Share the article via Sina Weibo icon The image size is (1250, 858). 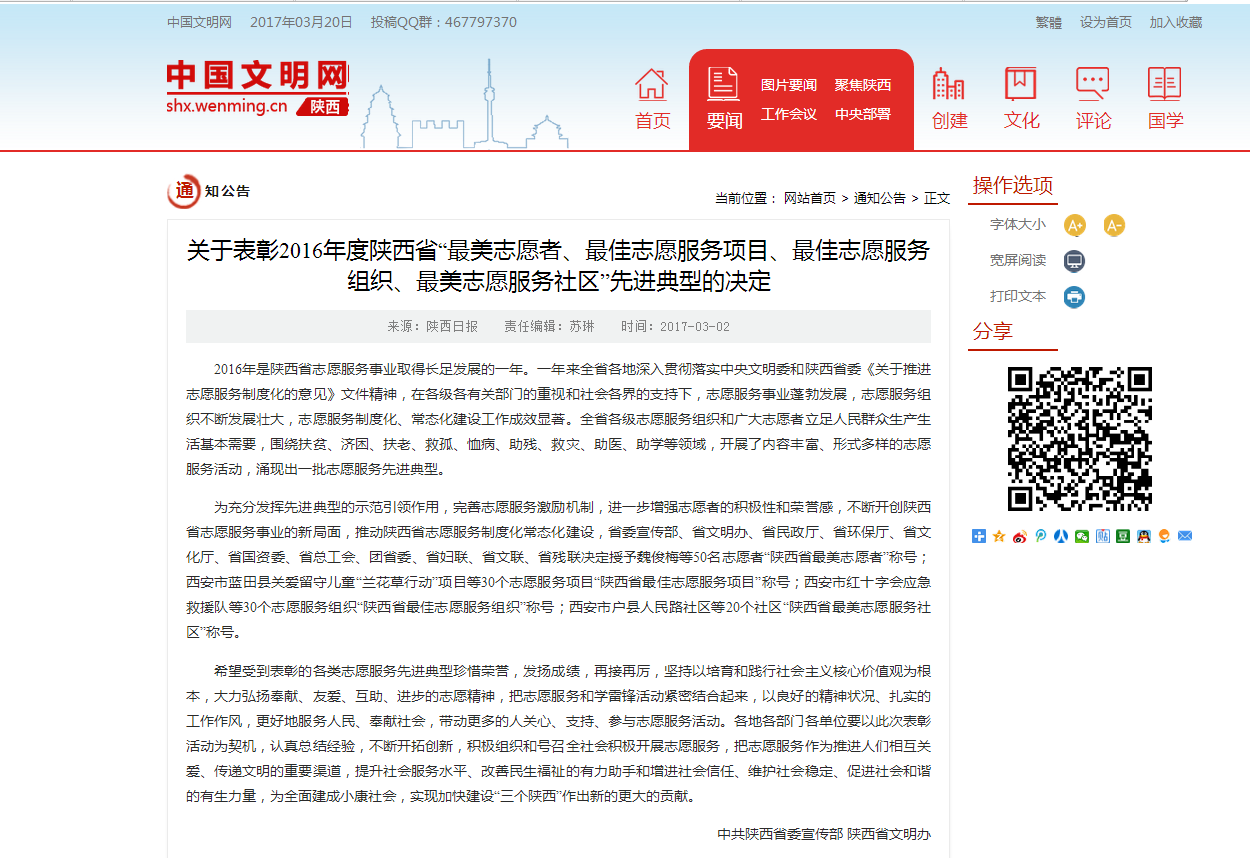click(x=1020, y=536)
